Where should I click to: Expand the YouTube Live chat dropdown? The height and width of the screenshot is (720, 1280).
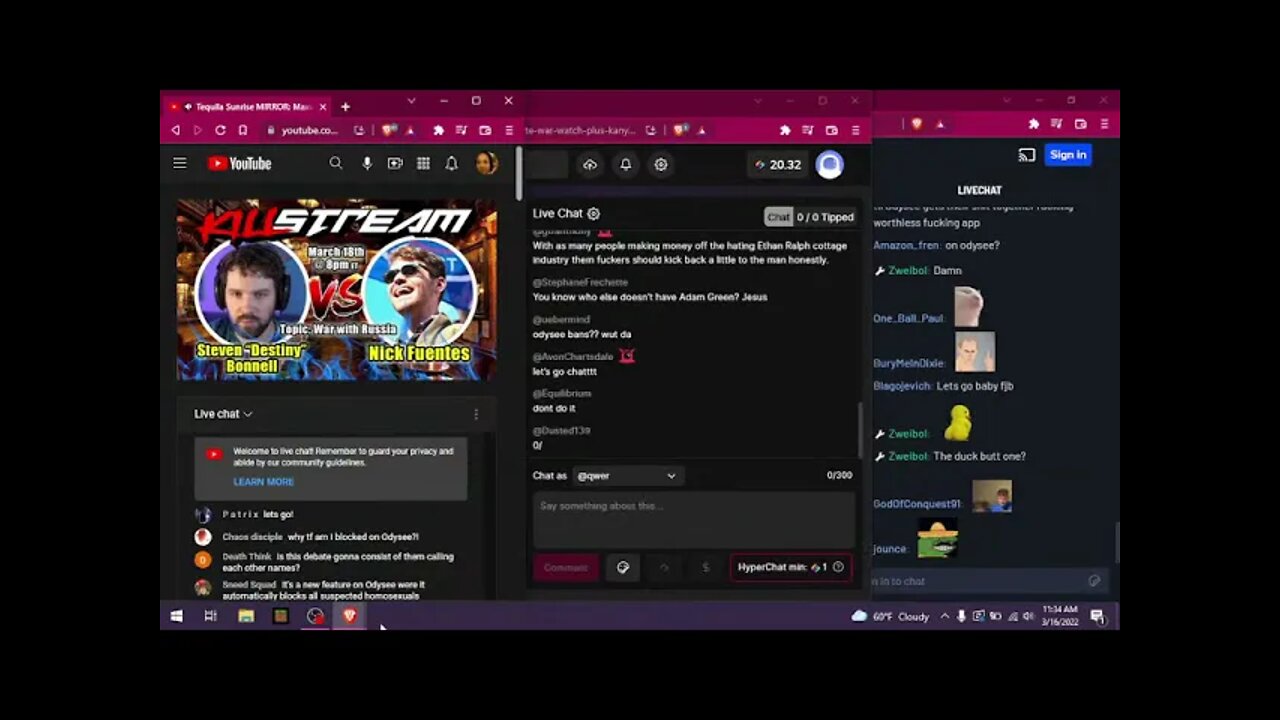[x=223, y=414]
